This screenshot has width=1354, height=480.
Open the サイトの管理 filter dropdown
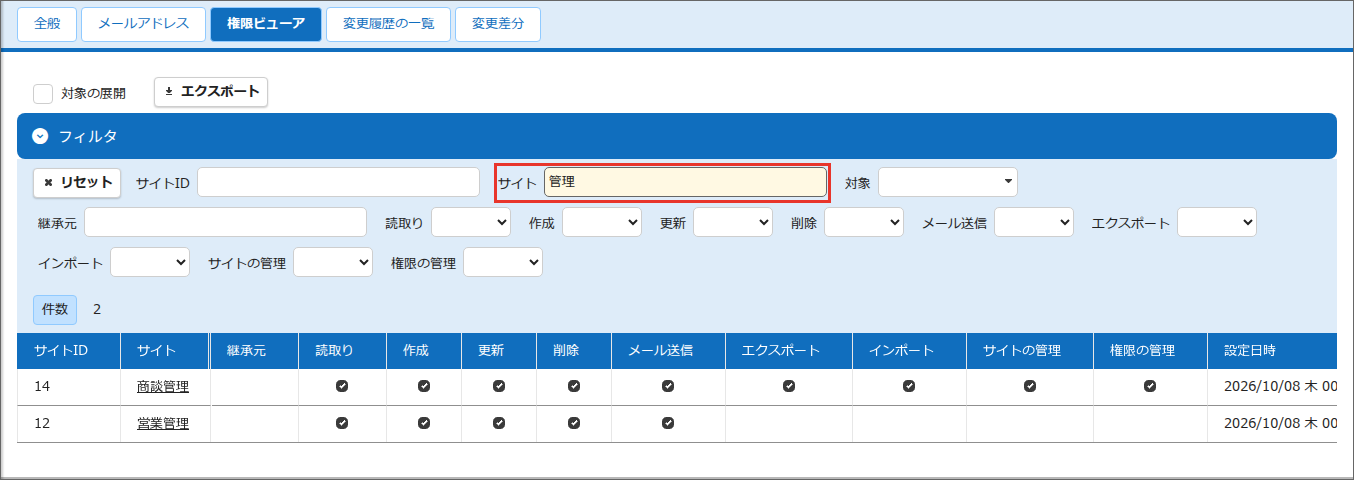(333, 262)
